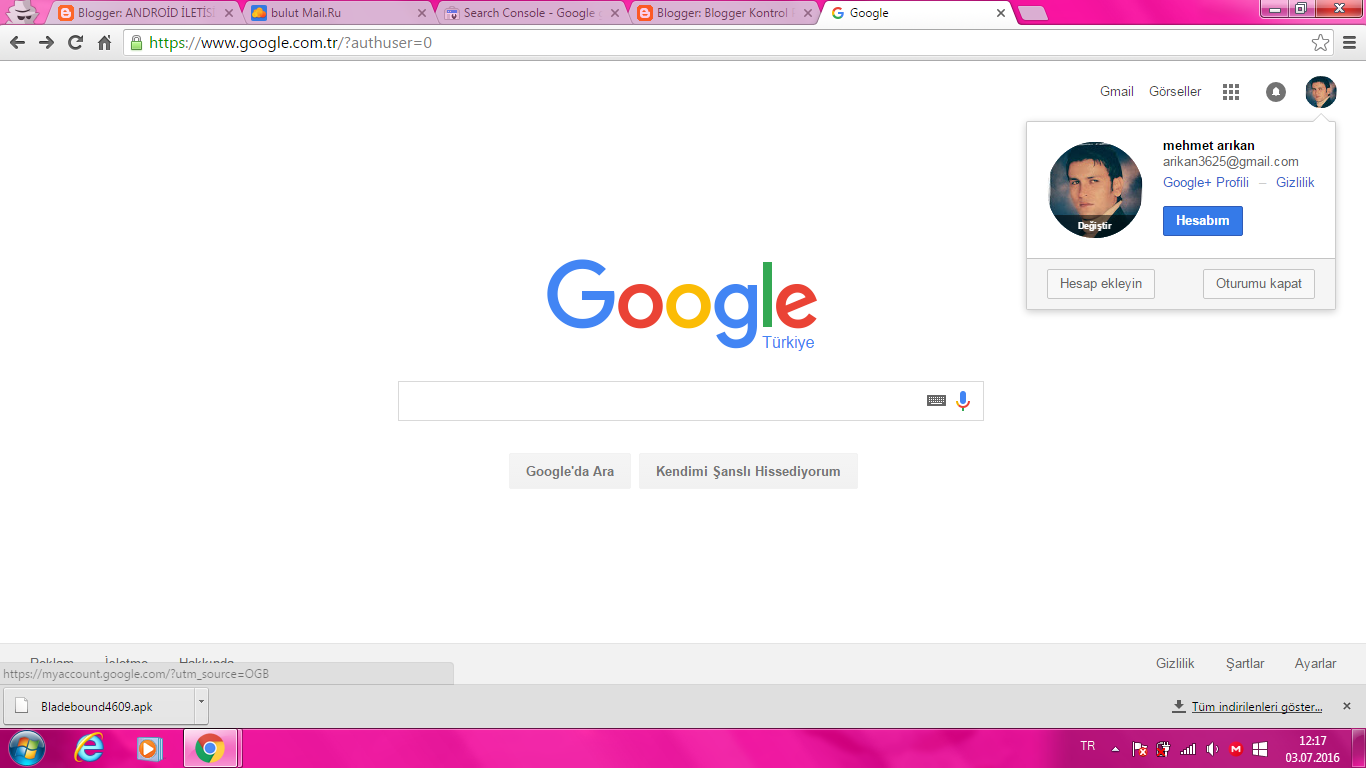Launch Internet Explorer from the taskbar
The width and height of the screenshot is (1366, 768).
88,748
